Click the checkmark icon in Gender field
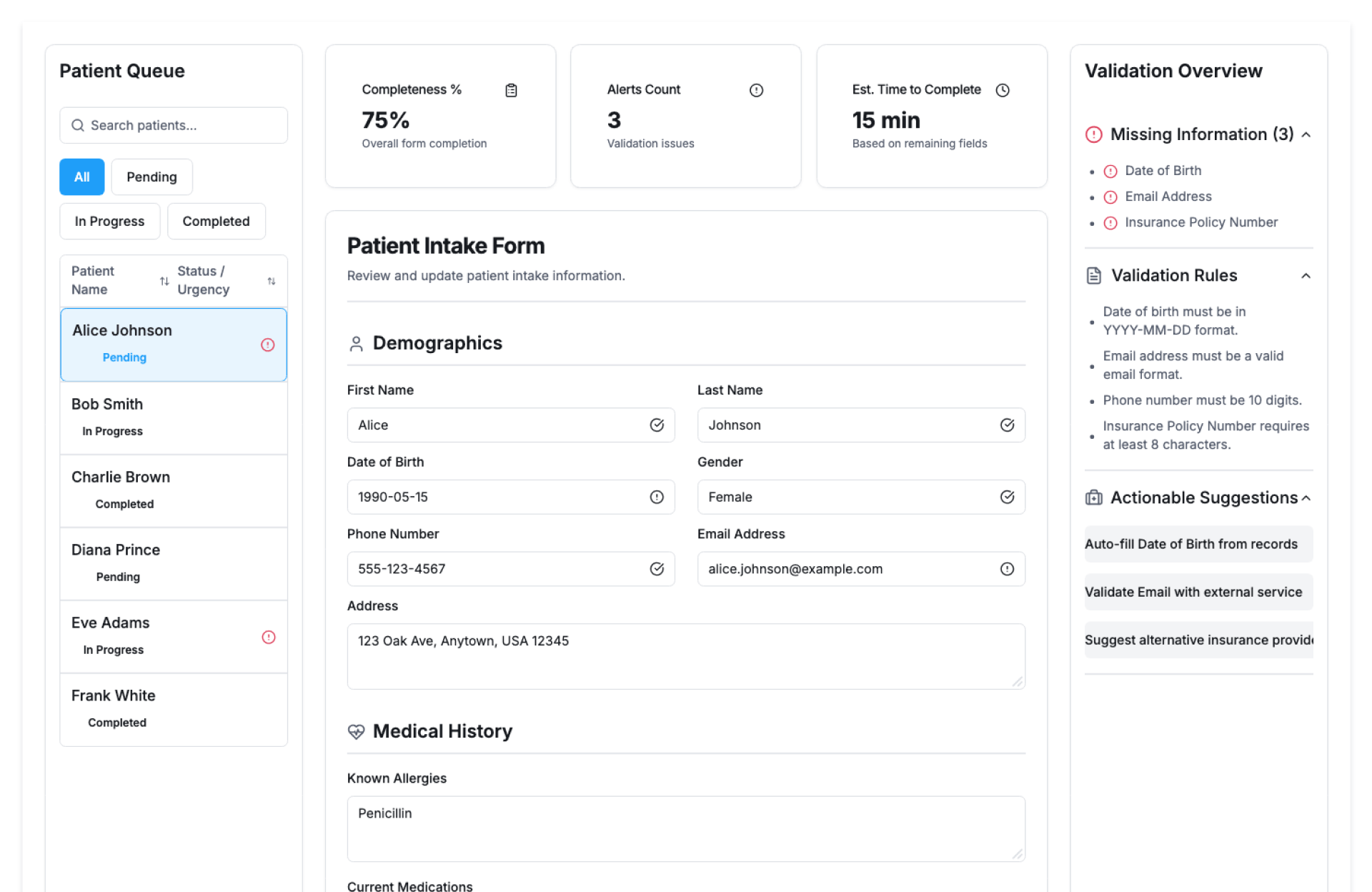This screenshot has width=1372, height=892. [x=1006, y=497]
